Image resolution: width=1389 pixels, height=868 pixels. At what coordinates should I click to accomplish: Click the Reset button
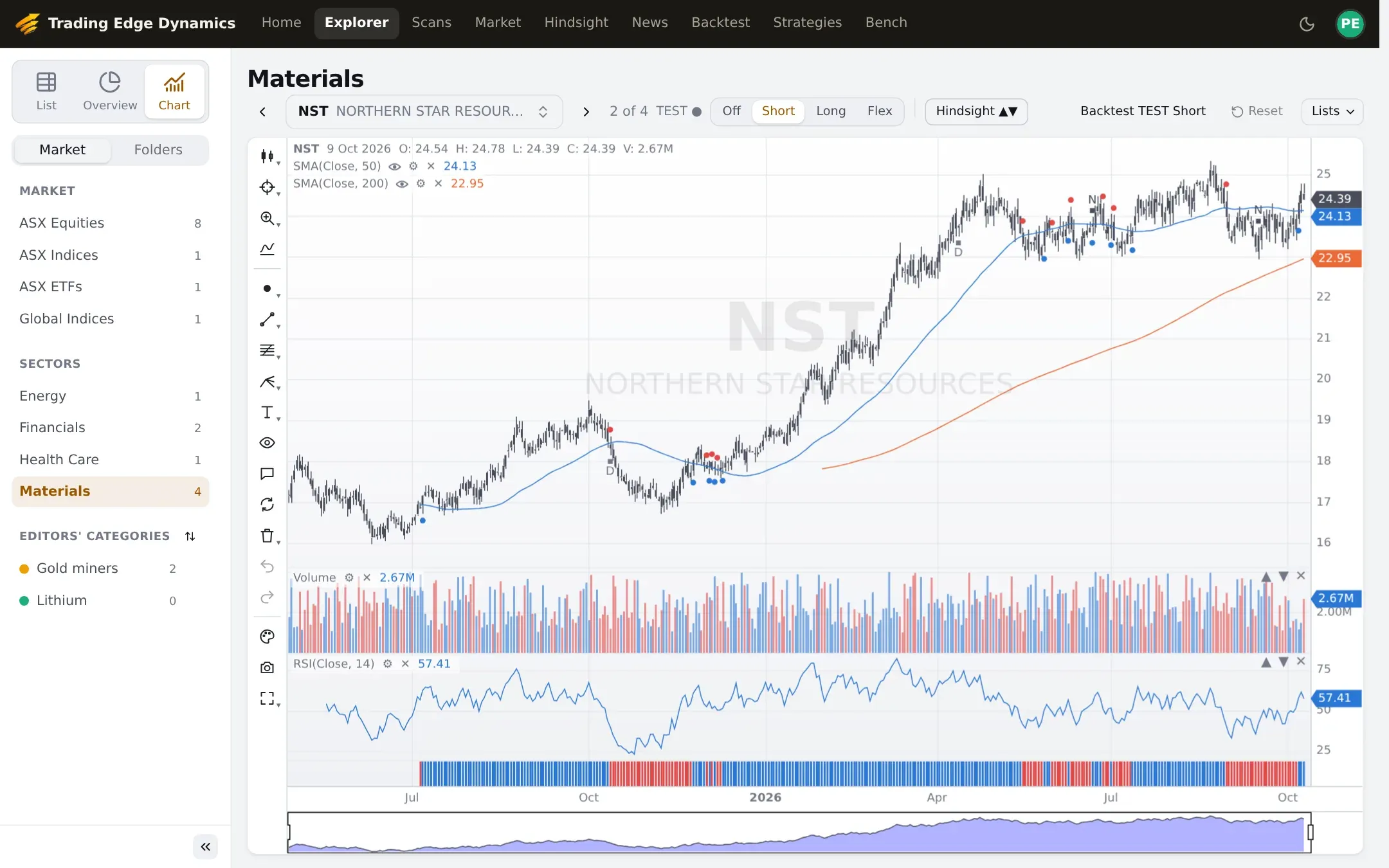click(1257, 111)
